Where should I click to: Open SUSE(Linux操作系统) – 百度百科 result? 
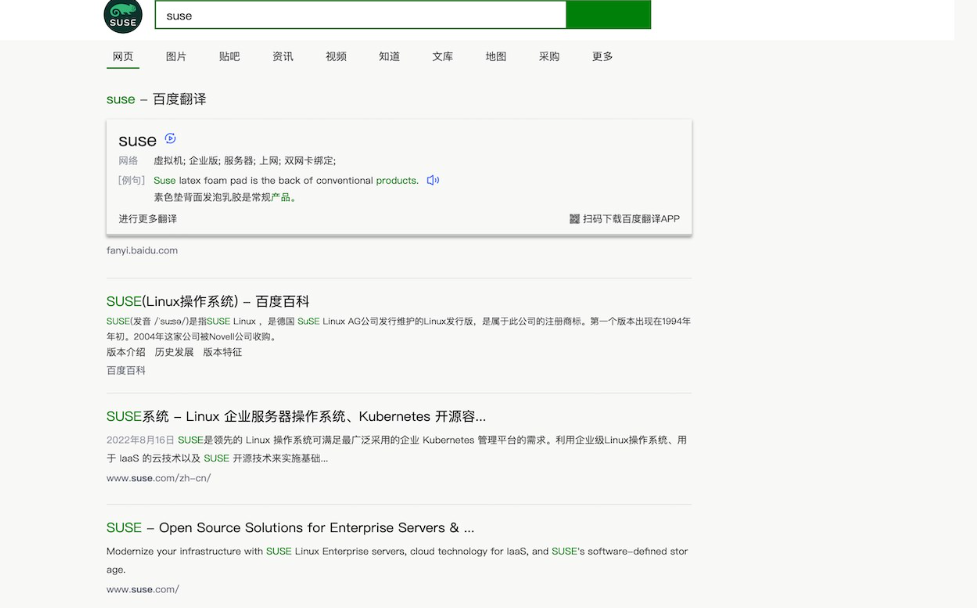(208, 302)
